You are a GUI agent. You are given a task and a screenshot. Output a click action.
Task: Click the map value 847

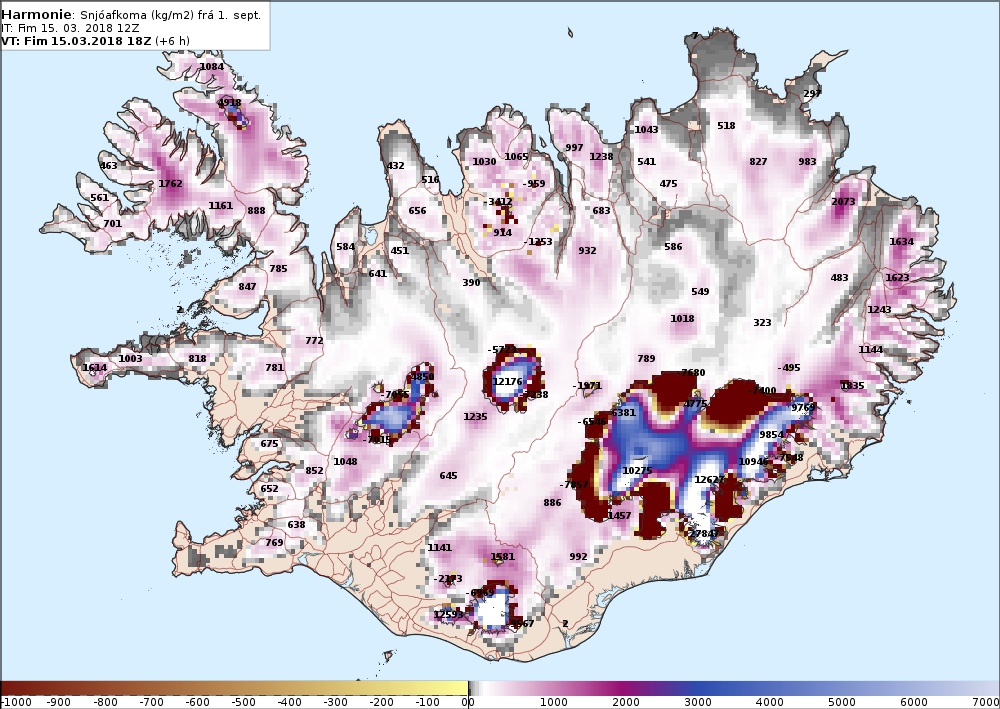[247, 286]
